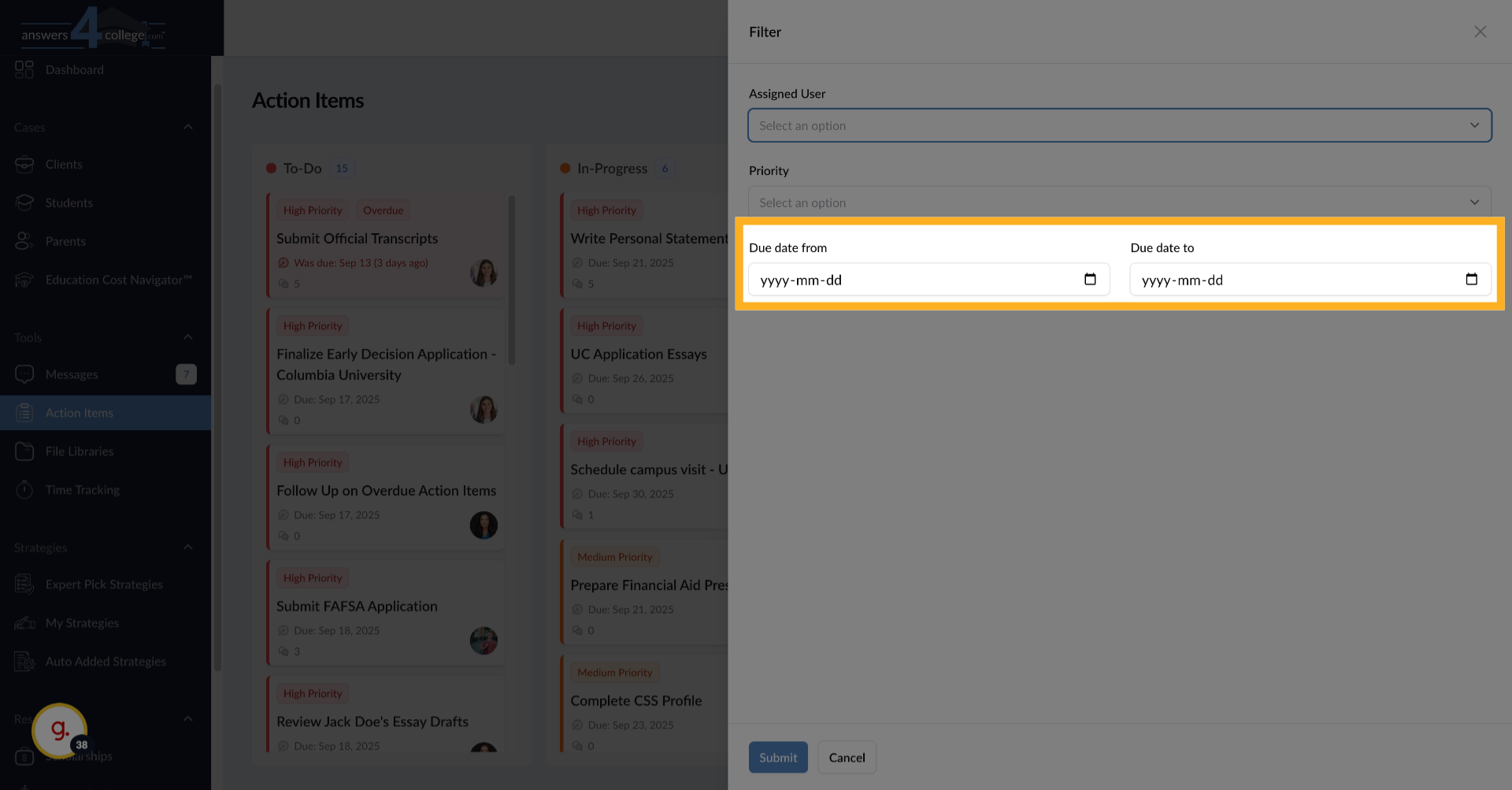
Task: Launch the Education Cost Navigator tool
Action: coord(119,280)
